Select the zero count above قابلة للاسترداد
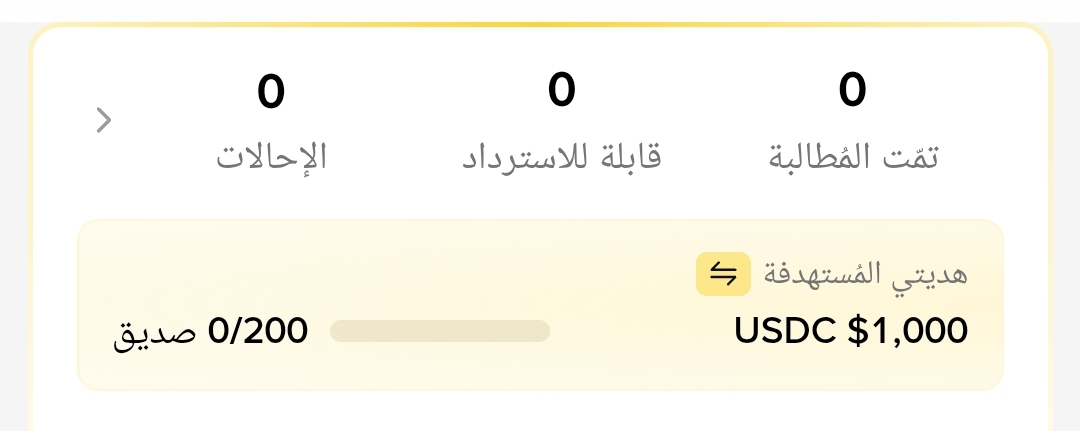This screenshot has height=431, width=1080. 561,91
